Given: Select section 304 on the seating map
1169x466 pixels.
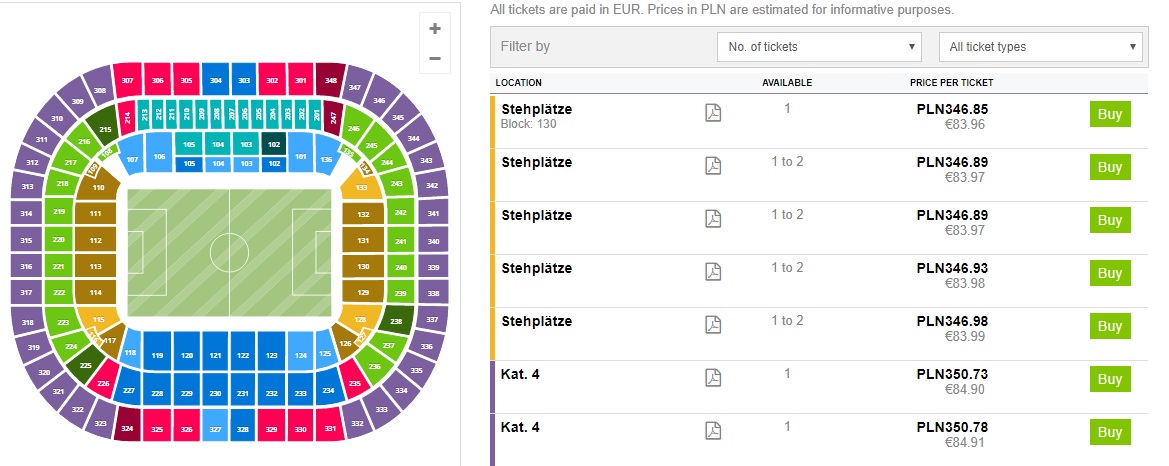Looking at the screenshot, I should click(x=215, y=80).
